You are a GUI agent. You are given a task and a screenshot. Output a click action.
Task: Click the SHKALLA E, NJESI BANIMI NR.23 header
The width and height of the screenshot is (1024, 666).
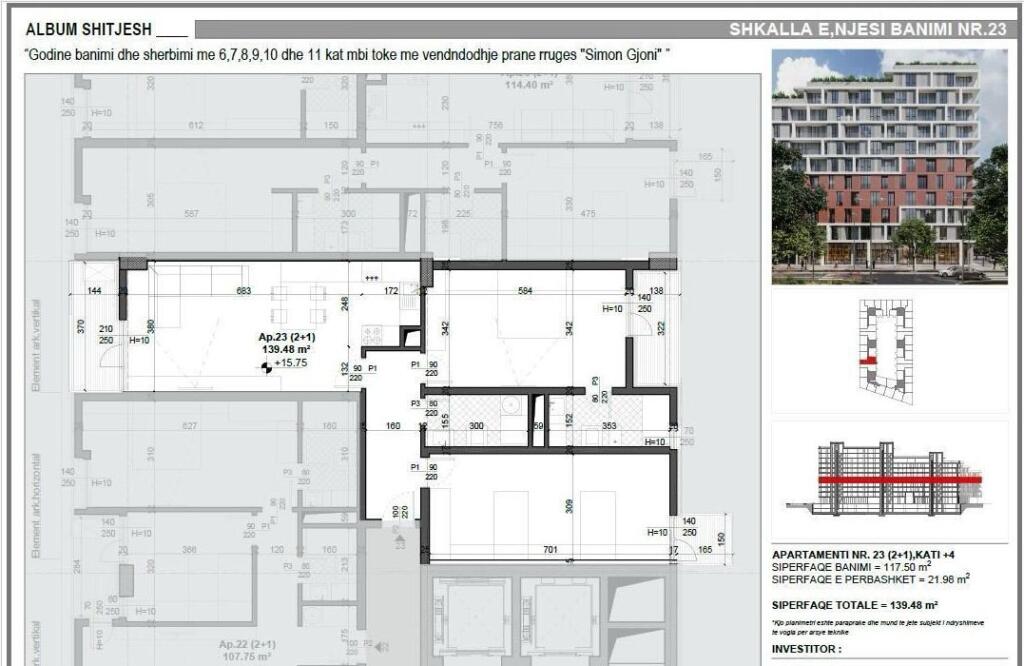(866, 30)
